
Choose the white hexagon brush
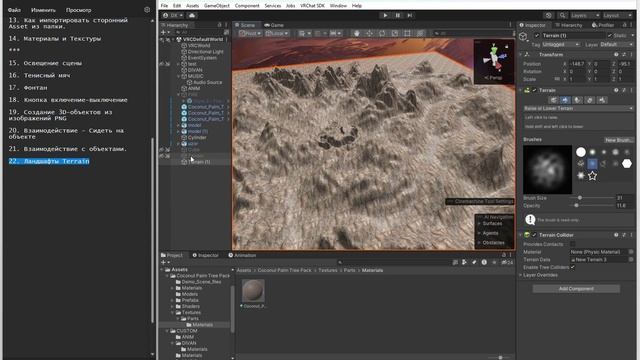[x=627, y=164]
